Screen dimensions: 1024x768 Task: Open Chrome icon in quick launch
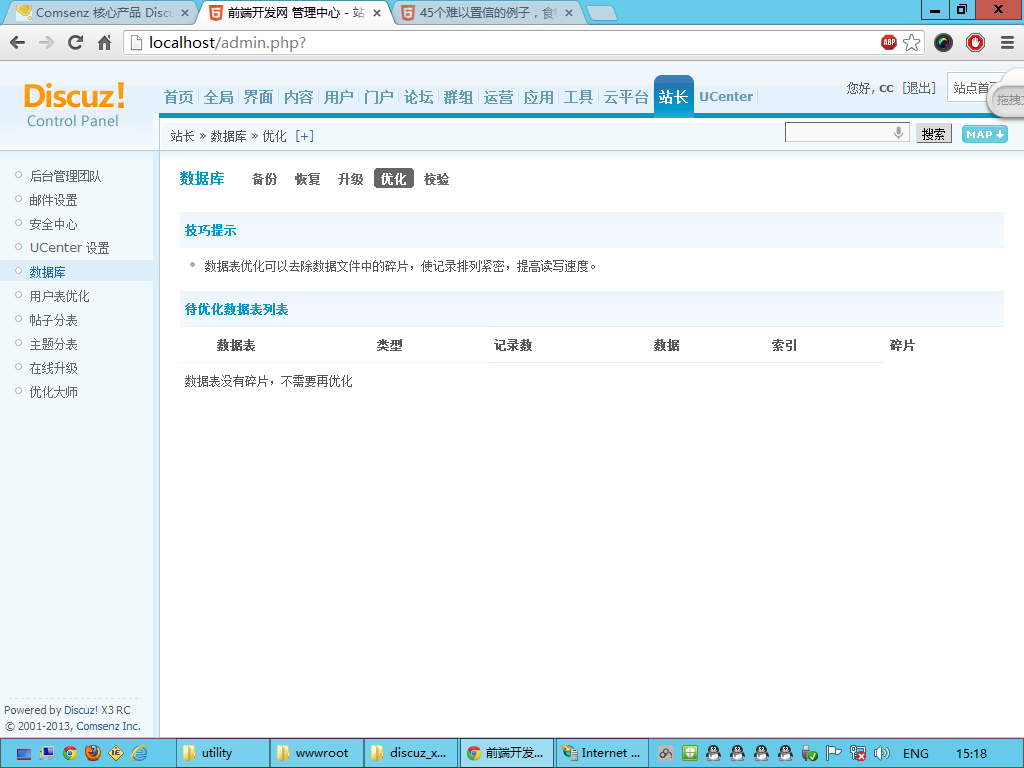pos(70,753)
